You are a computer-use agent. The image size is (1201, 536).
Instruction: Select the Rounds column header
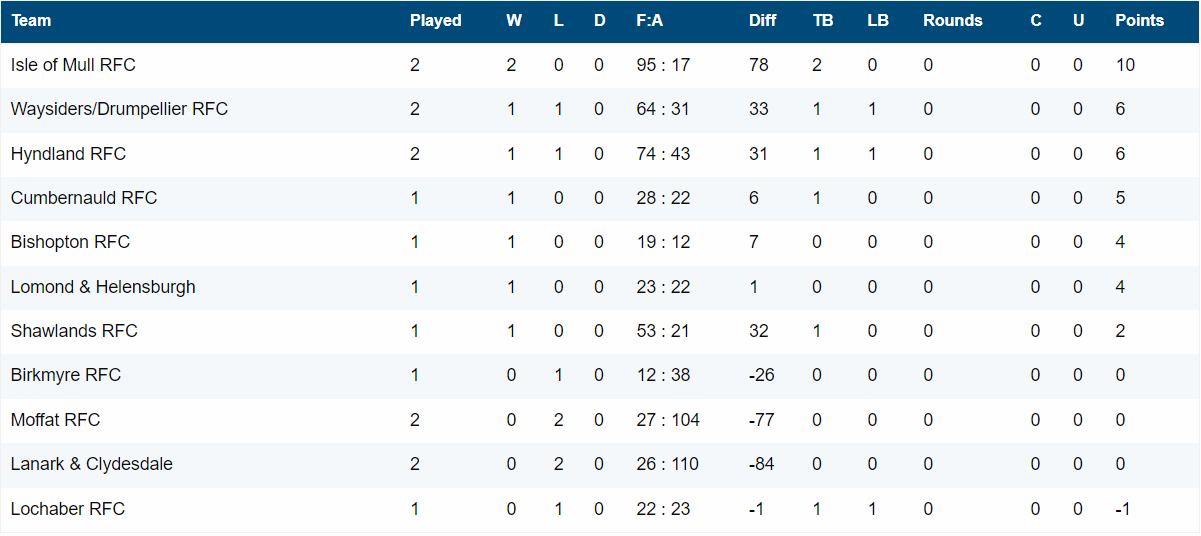(x=953, y=20)
